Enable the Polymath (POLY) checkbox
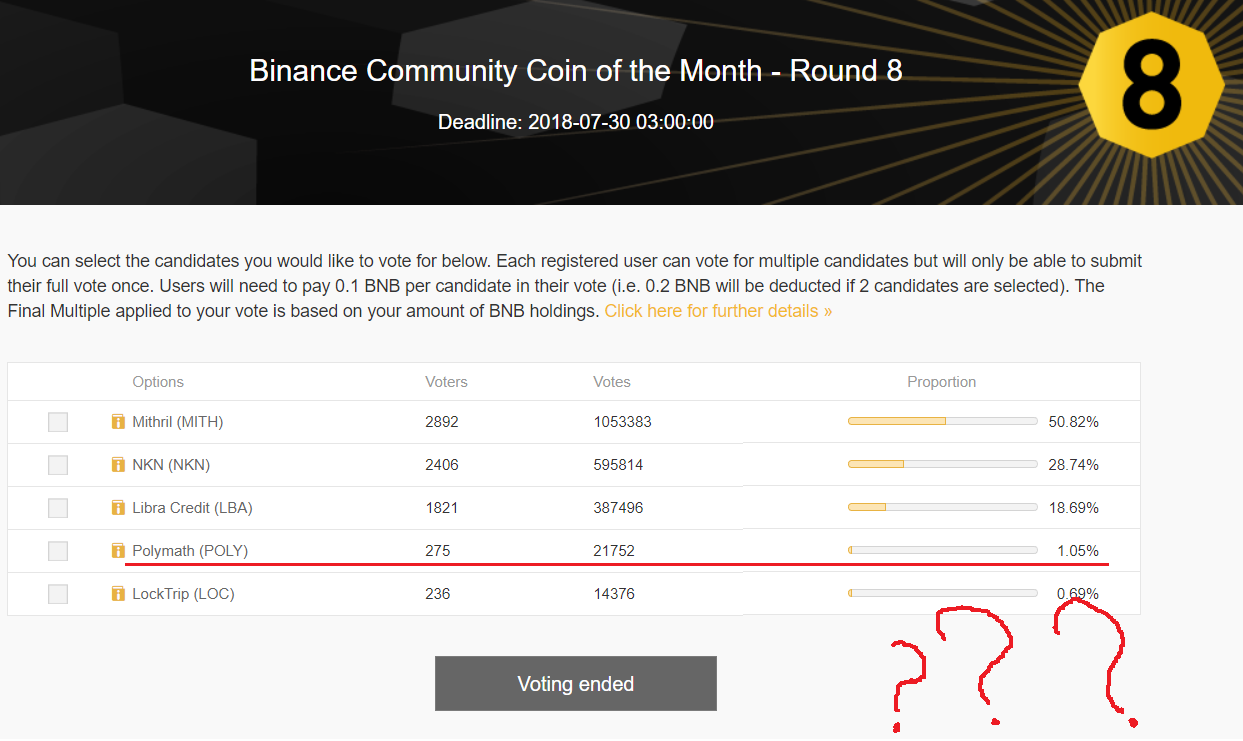The image size is (1243, 741). tap(58, 551)
